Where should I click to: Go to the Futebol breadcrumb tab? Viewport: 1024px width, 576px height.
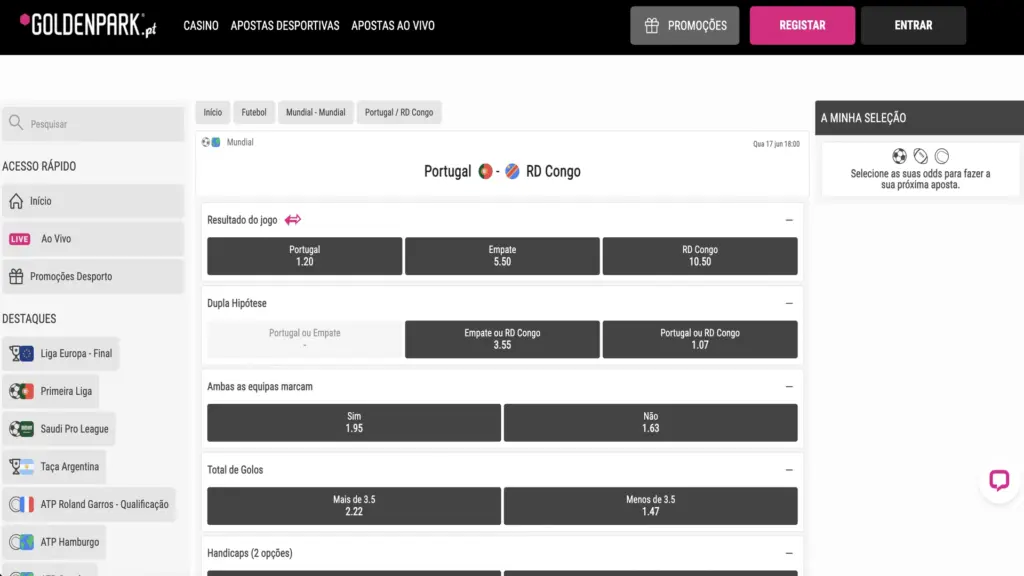[254, 112]
